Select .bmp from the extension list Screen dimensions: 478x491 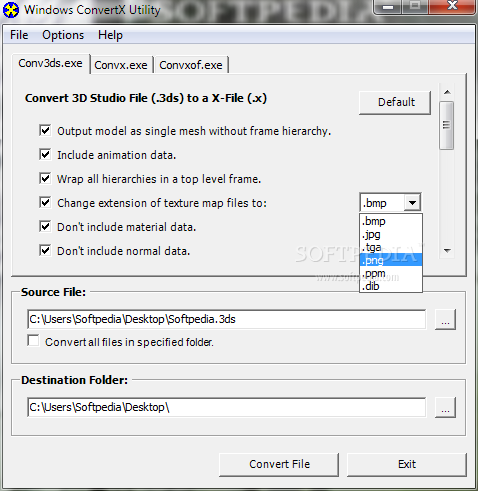(x=391, y=221)
